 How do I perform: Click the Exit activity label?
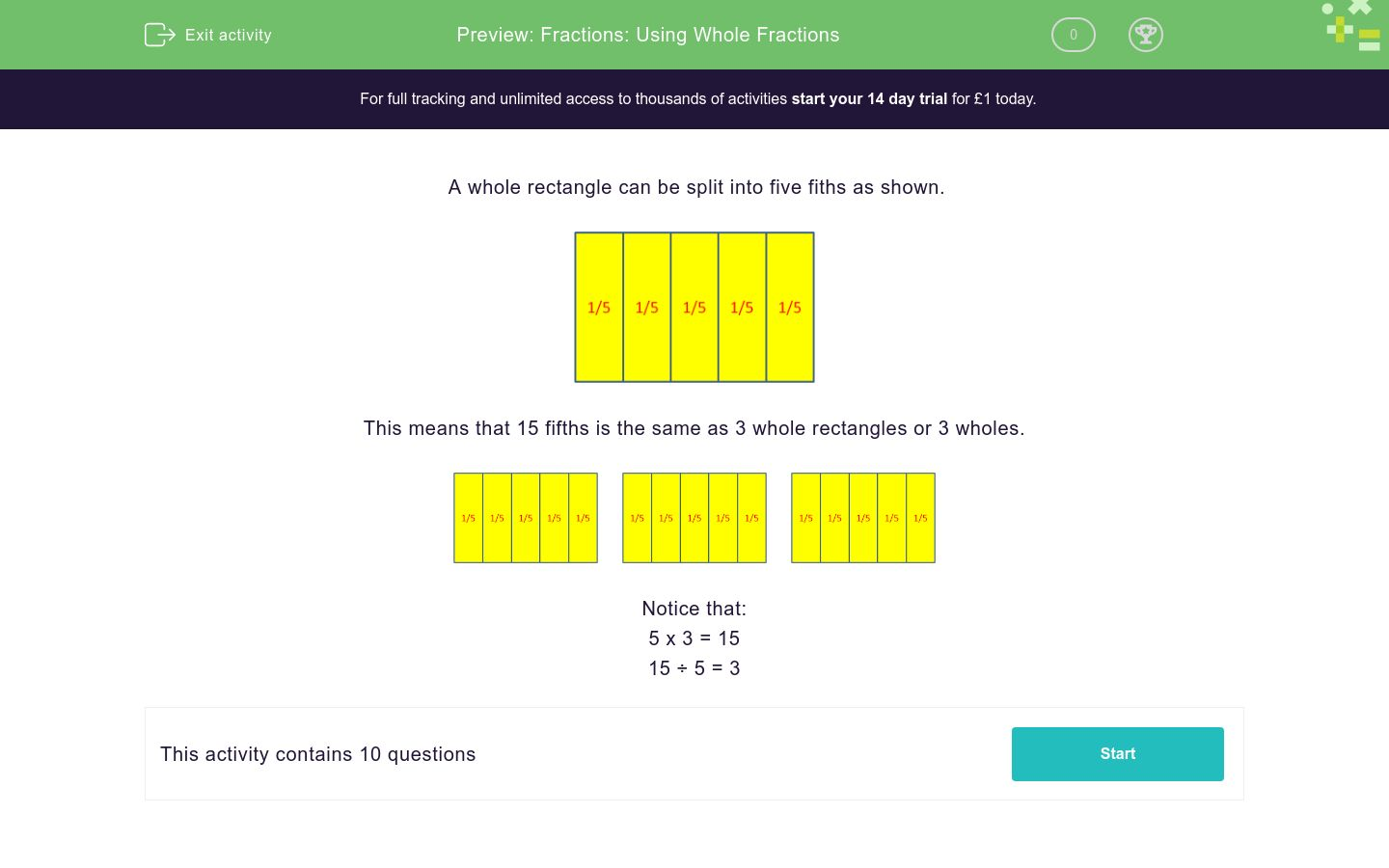[229, 35]
